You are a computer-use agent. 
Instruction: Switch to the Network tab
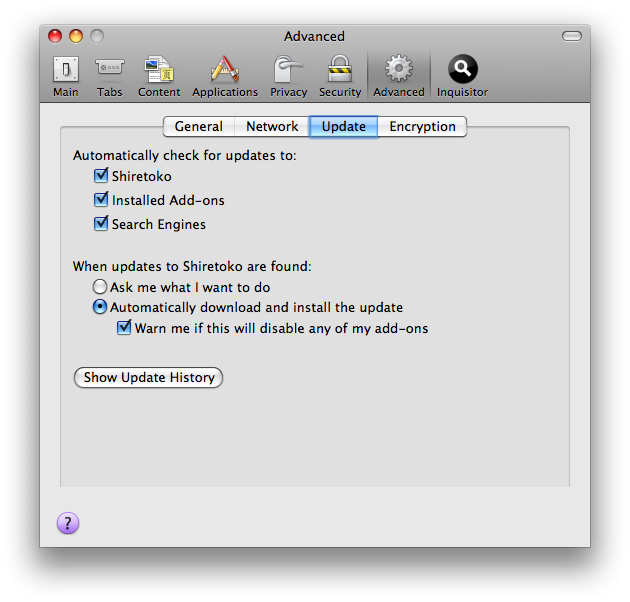(x=272, y=127)
